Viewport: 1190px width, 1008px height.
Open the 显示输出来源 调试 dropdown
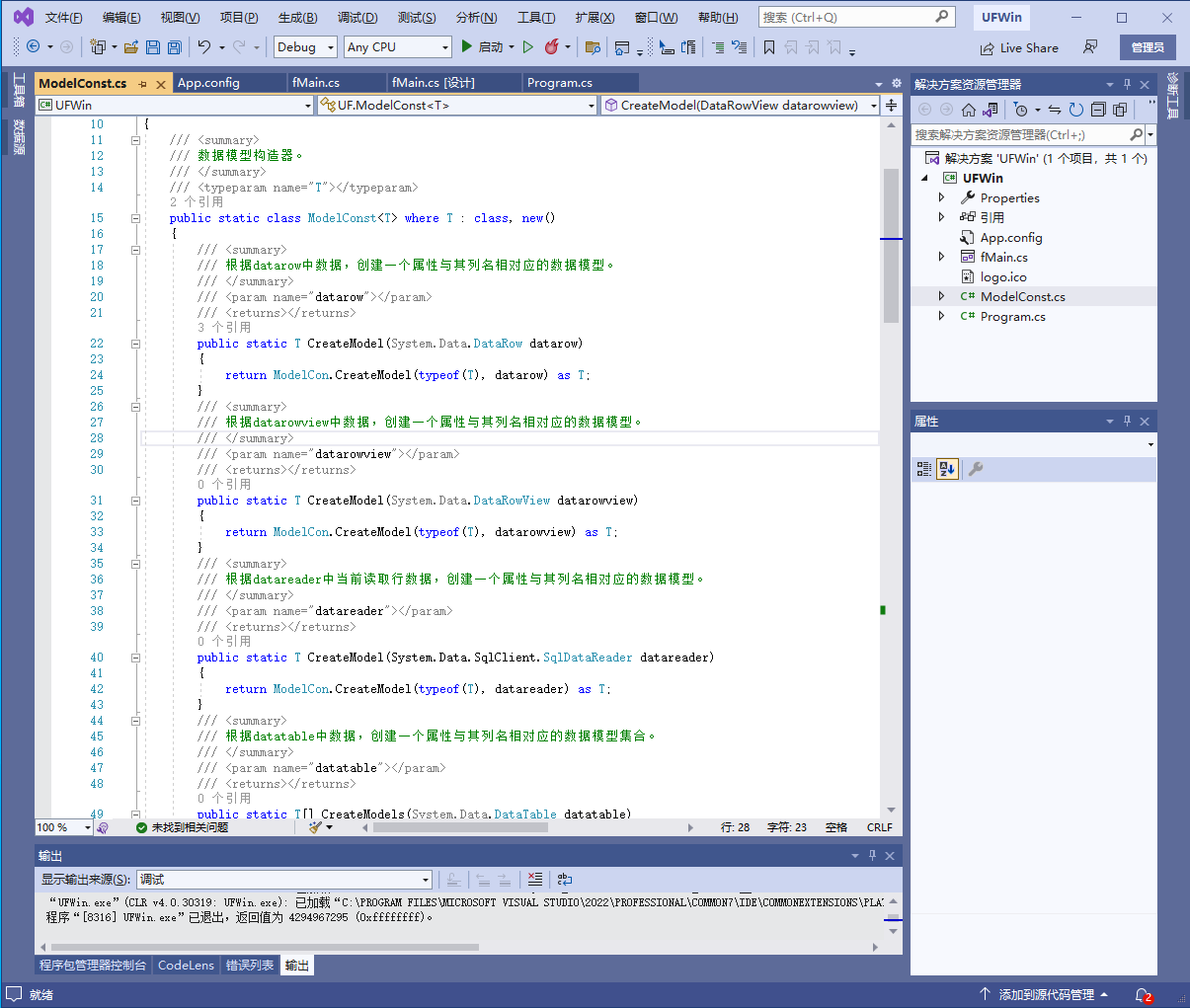(x=284, y=879)
